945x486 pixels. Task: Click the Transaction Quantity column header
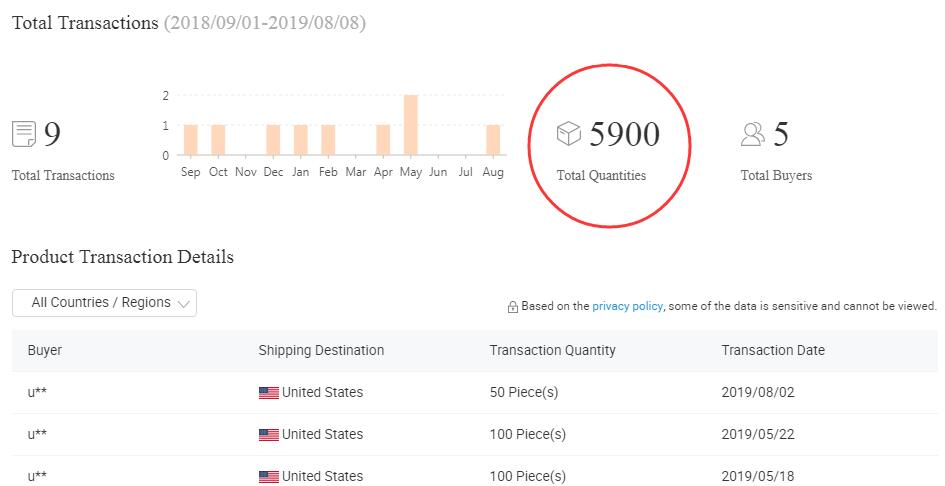point(552,351)
